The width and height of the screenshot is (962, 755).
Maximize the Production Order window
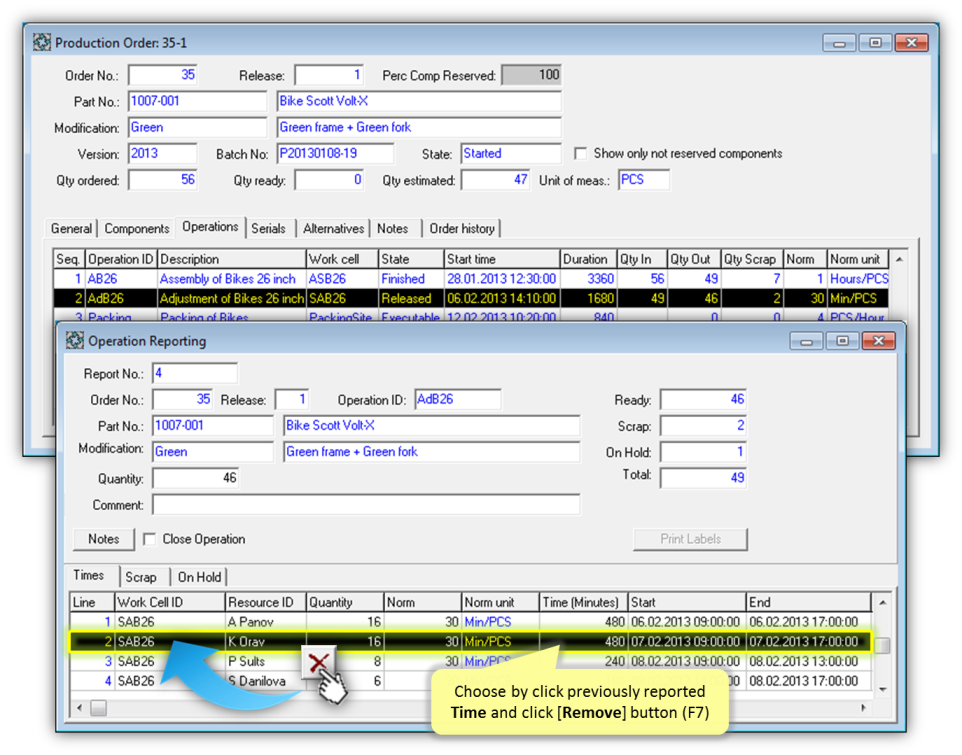tap(875, 43)
